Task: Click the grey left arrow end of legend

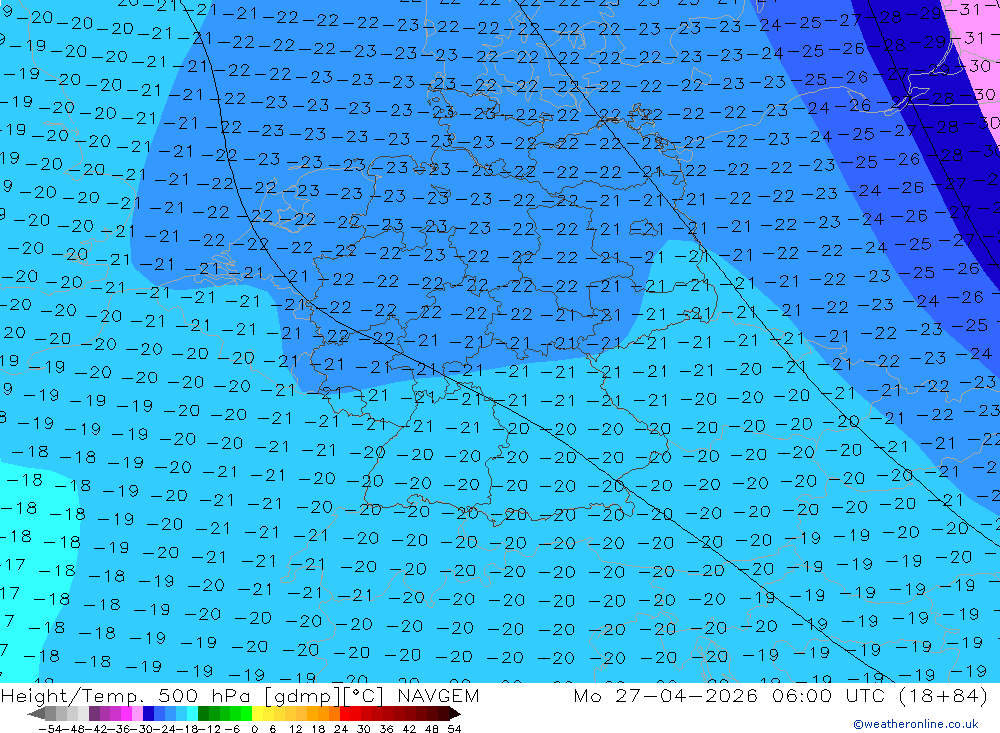Action: 36,714
